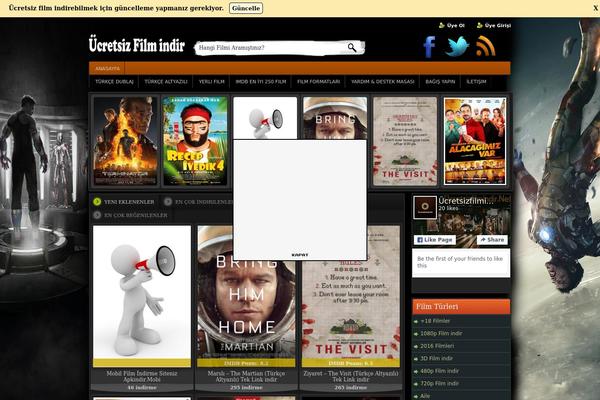Viewport: 600px width, 400px height.
Task: Open the orange RSS feed icon
Action: [x=486, y=46]
